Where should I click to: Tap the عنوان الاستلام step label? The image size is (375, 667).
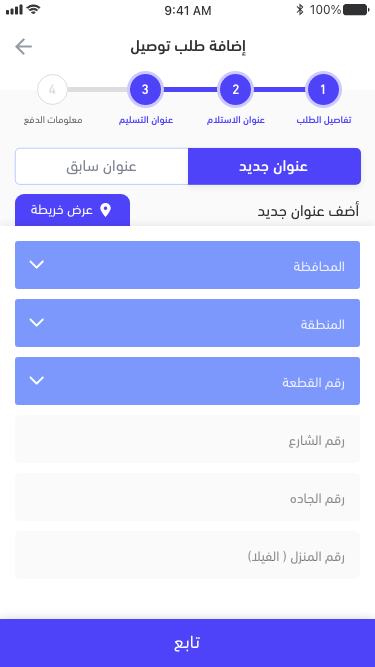click(236, 120)
